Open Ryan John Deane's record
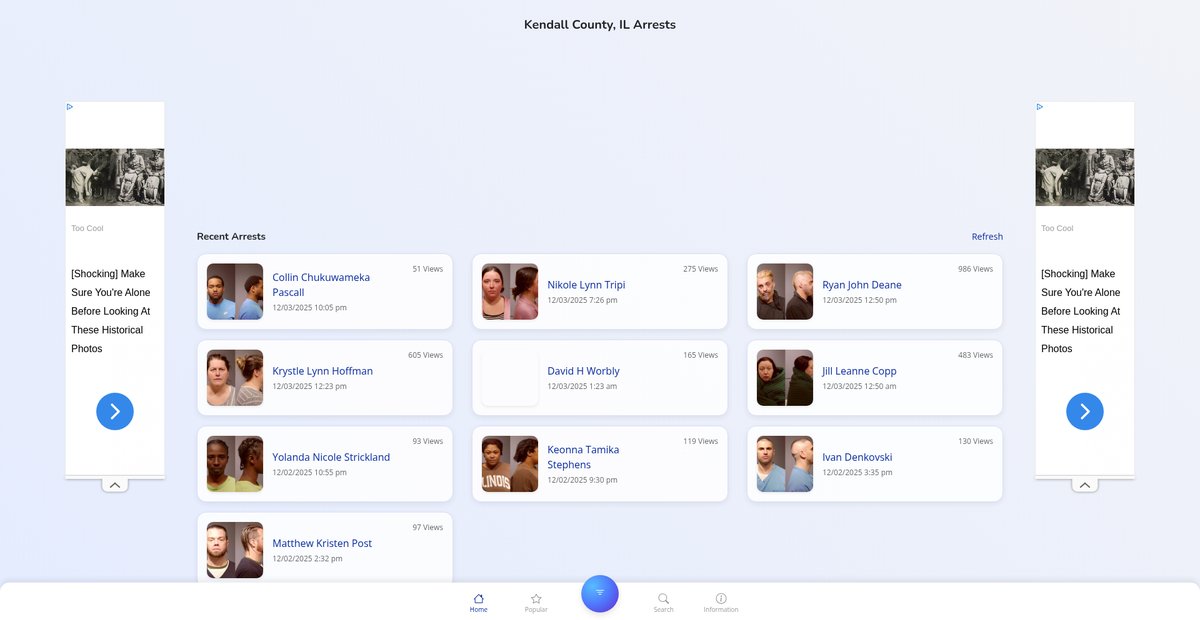The image size is (1200, 620). click(875, 291)
